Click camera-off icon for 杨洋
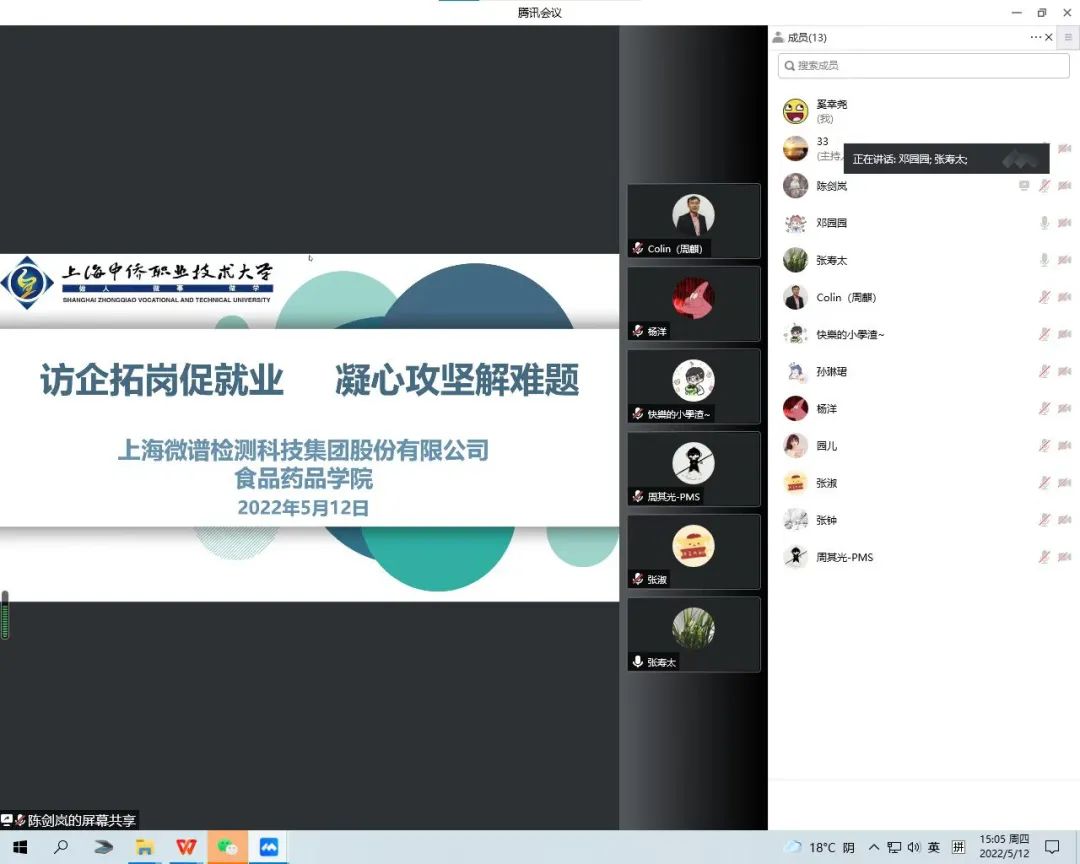Screen dimensions: 1080x864 tap(1064, 409)
